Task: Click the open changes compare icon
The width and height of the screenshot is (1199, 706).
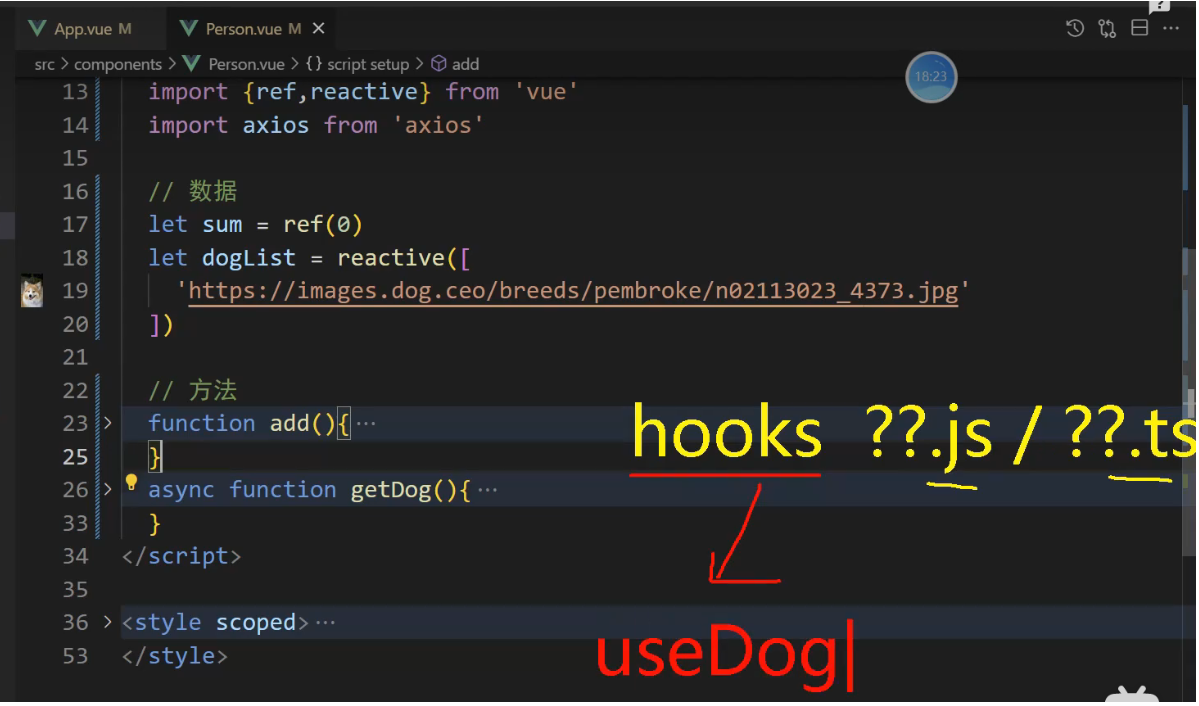Action: pyautogui.click(x=1106, y=29)
